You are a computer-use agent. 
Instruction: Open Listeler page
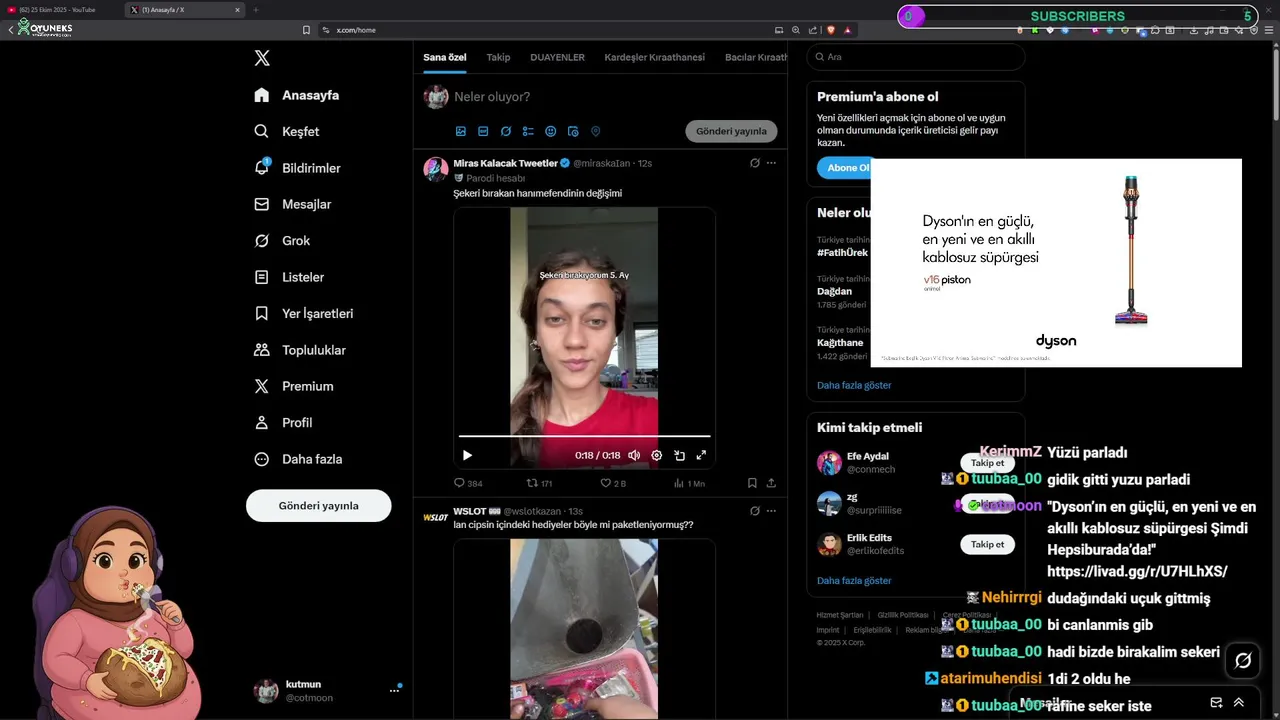(x=289, y=277)
